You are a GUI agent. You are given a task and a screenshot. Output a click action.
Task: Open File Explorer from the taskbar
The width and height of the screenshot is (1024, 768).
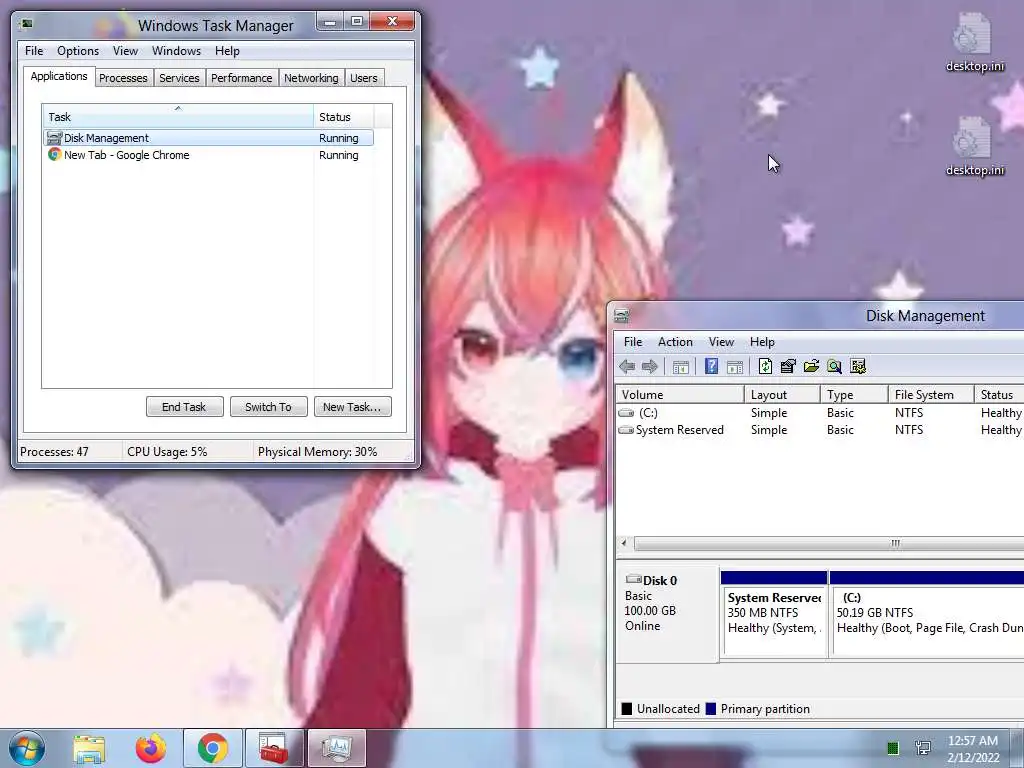pos(89,748)
